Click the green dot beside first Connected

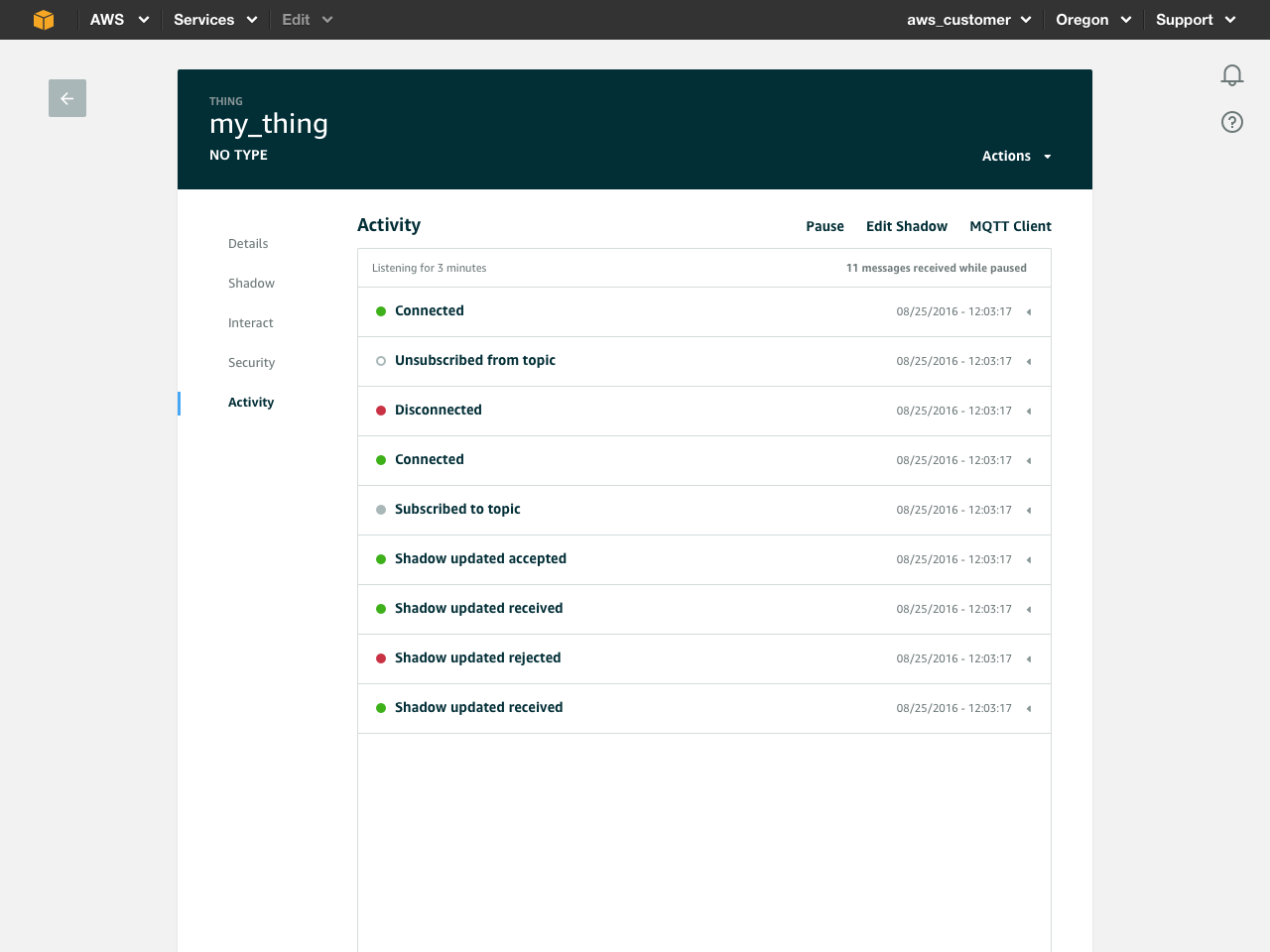pyautogui.click(x=381, y=311)
